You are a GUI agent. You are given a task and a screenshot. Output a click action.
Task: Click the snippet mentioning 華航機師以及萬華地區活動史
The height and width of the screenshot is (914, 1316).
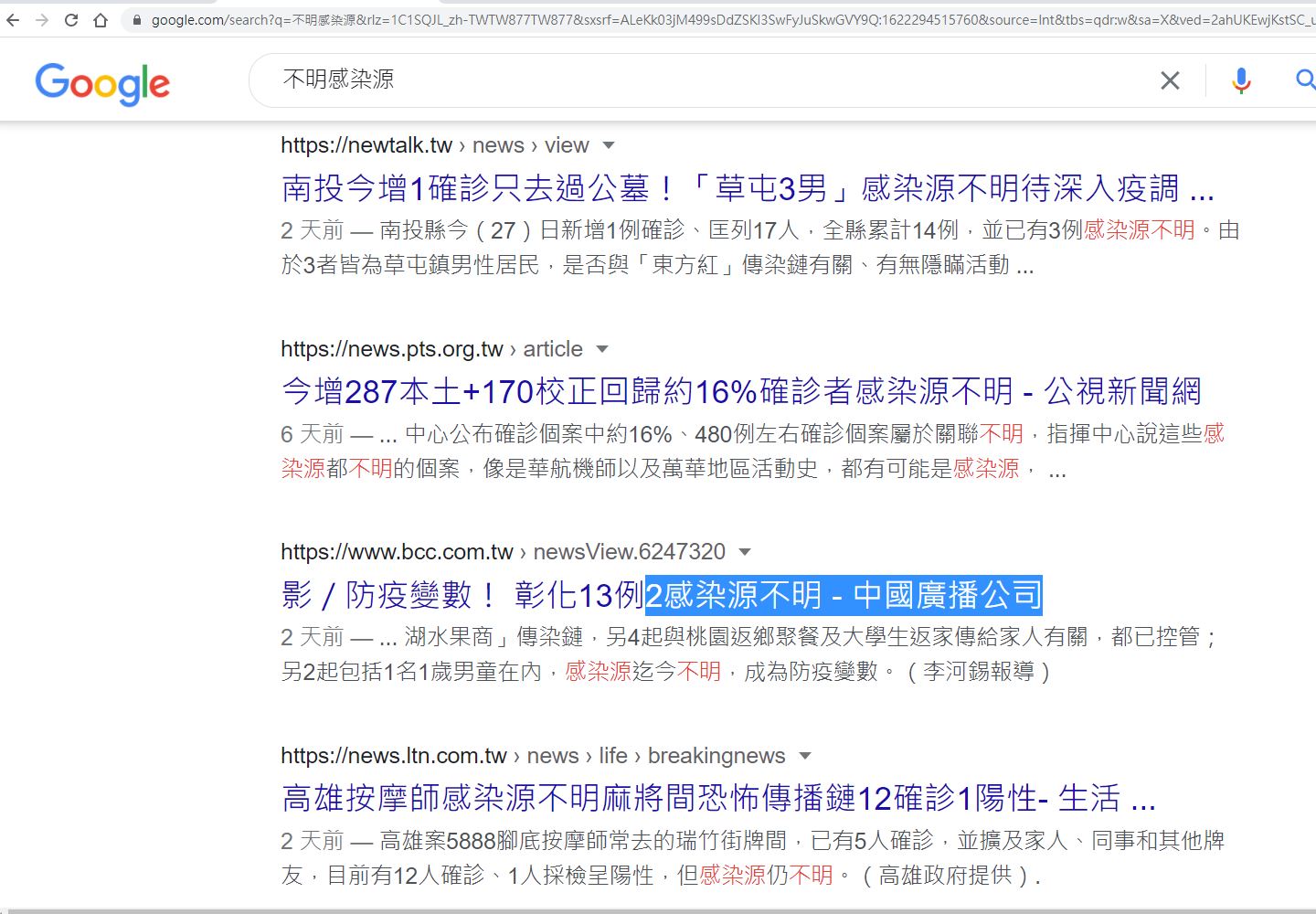(752, 452)
